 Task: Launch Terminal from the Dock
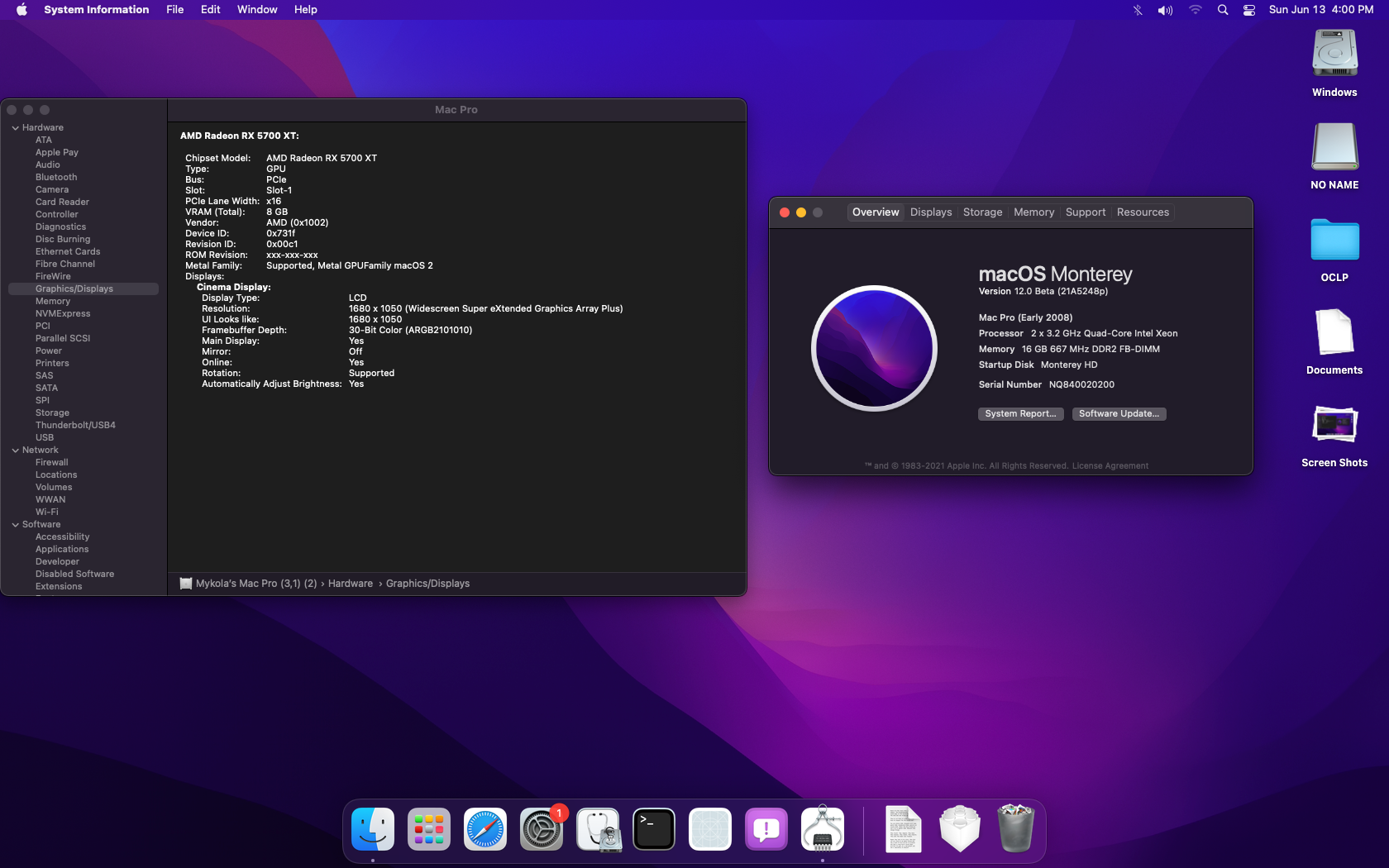pyautogui.click(x=654, y=829)
